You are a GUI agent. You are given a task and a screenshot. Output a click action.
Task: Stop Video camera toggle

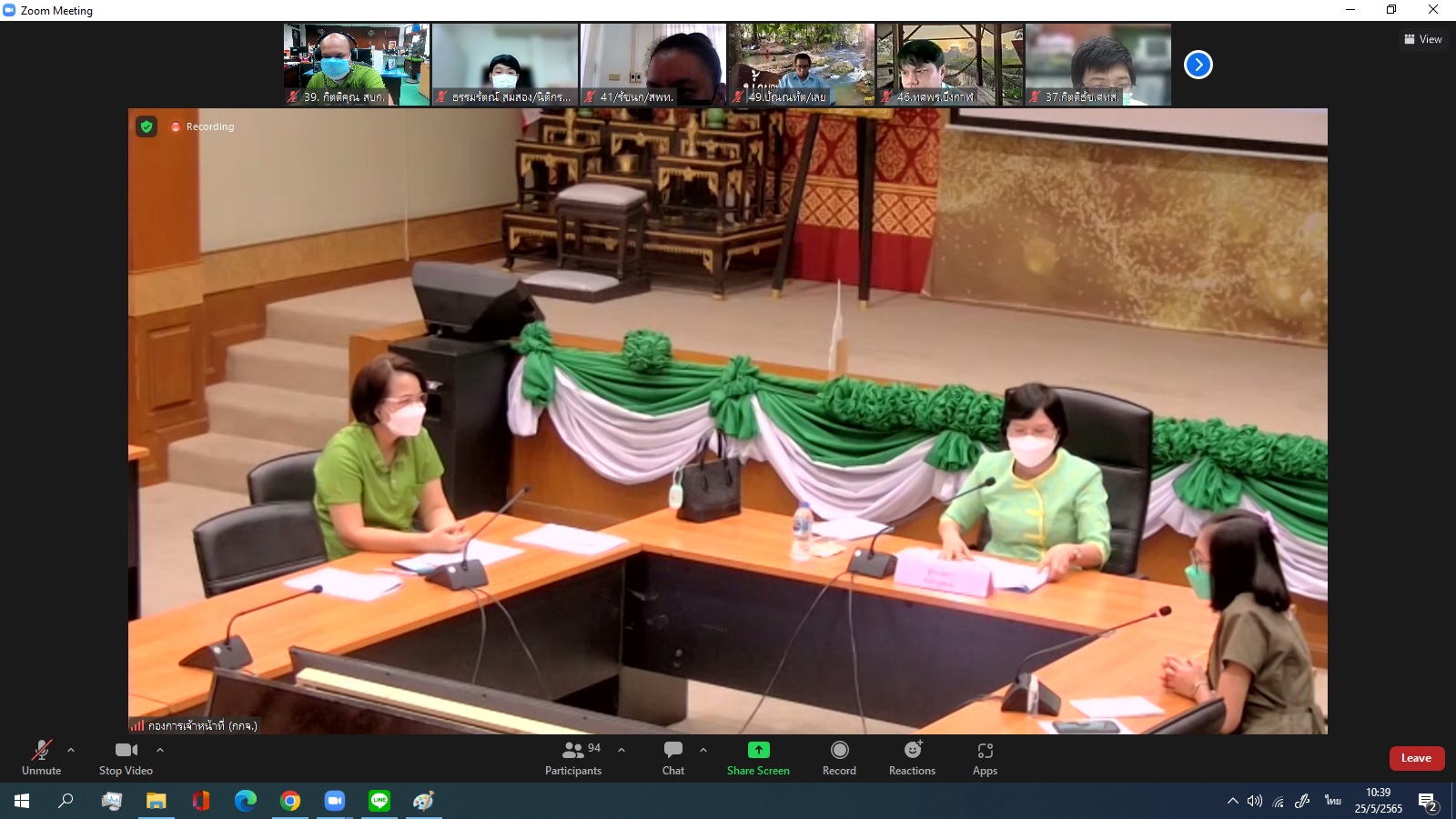pos(126,757)
